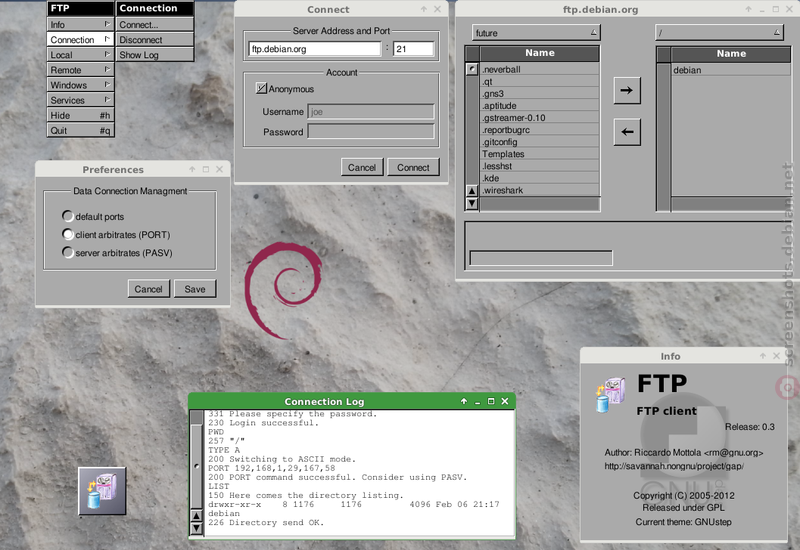Select default ports radio option
This screenshot has height=550, width=800.
coord(67,216)
